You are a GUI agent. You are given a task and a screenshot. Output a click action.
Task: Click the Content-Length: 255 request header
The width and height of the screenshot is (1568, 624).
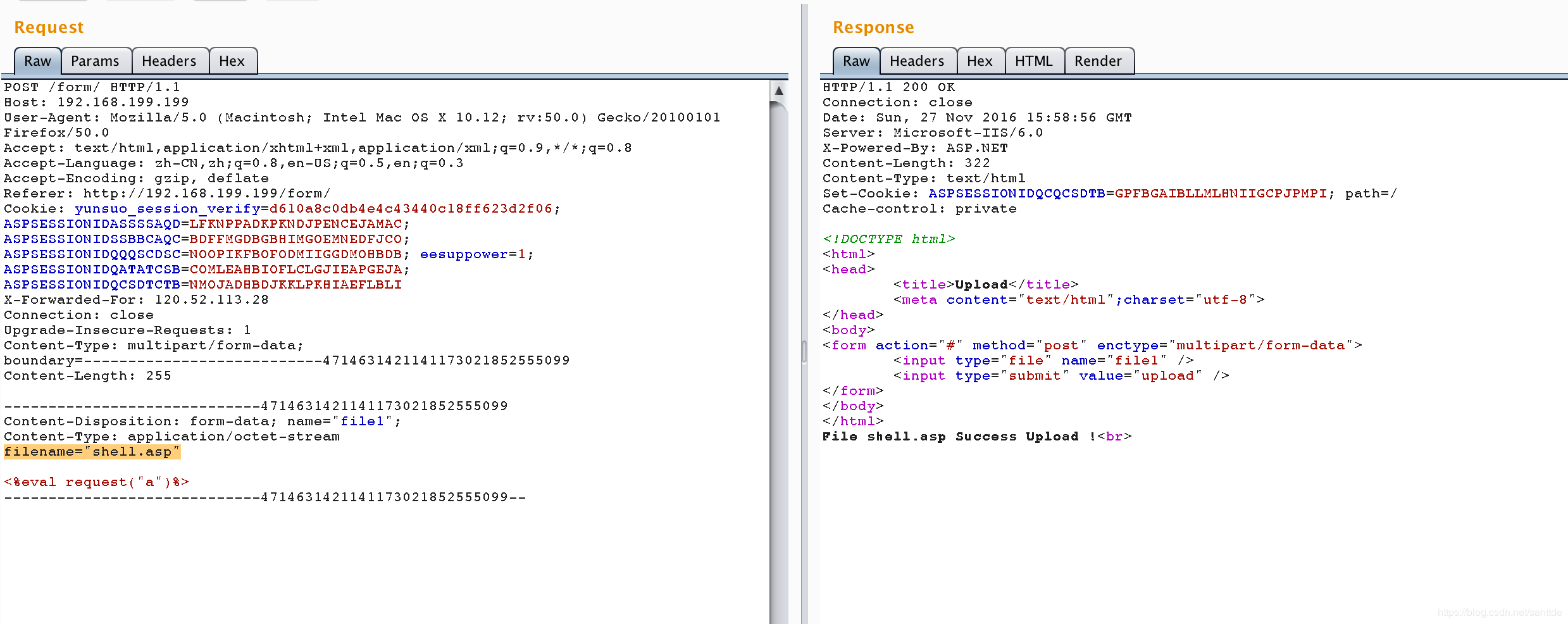pos(87,375)
